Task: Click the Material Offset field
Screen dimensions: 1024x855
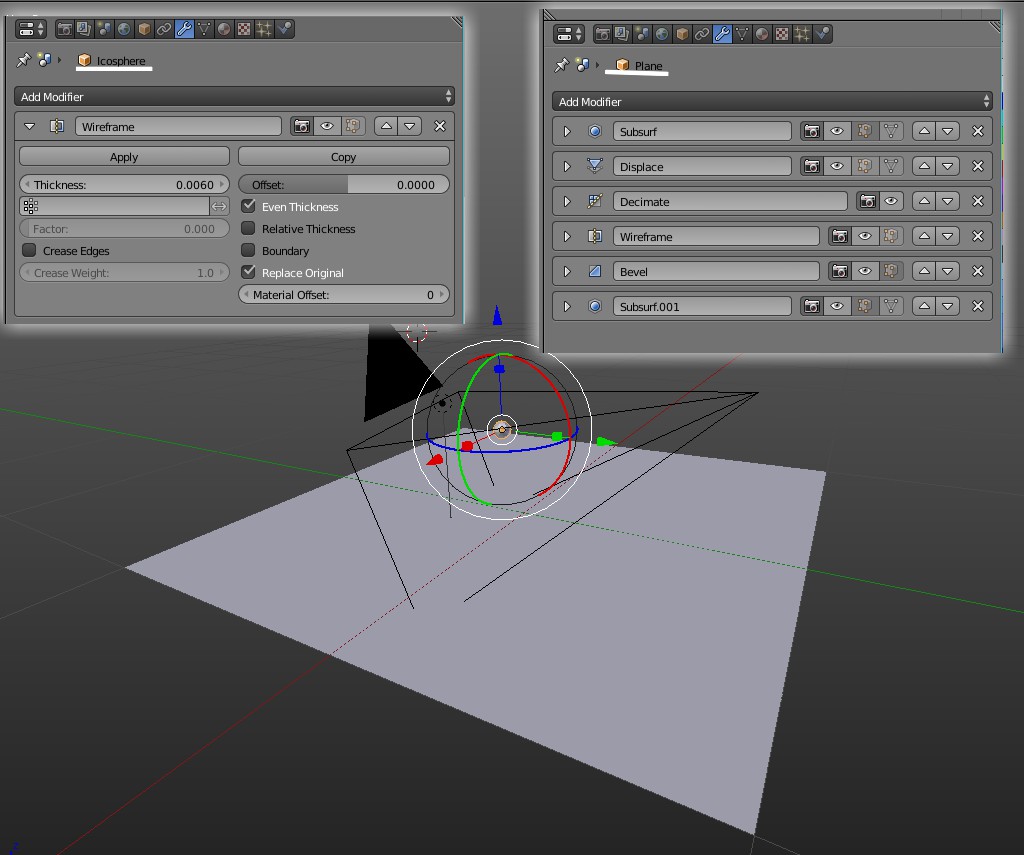Action: coord(344,295)
